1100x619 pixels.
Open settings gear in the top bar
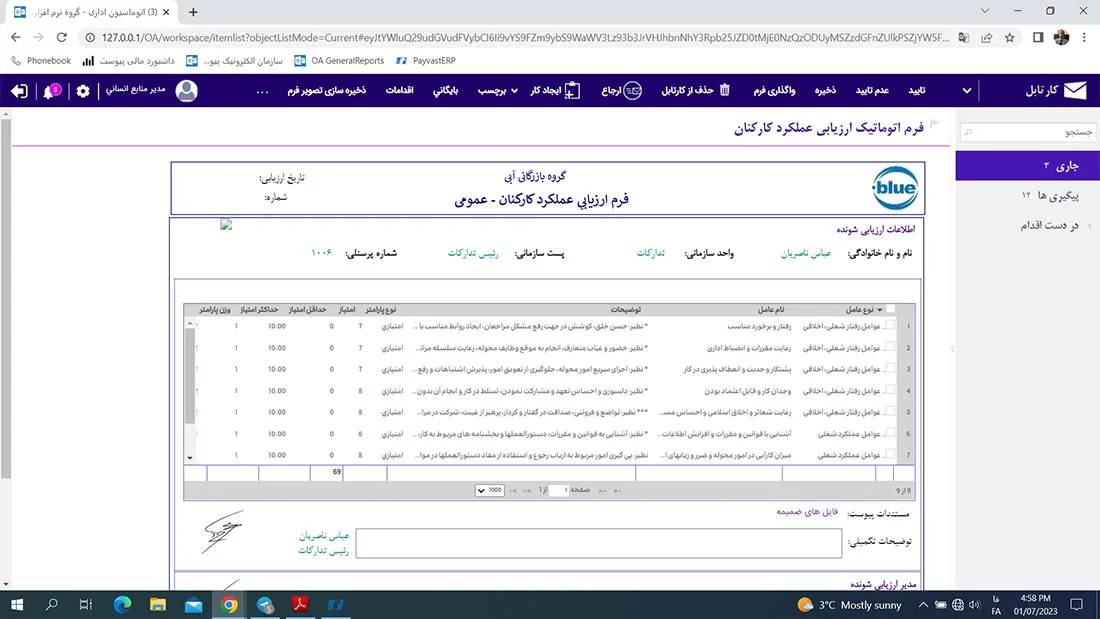[x=83, y=91]
